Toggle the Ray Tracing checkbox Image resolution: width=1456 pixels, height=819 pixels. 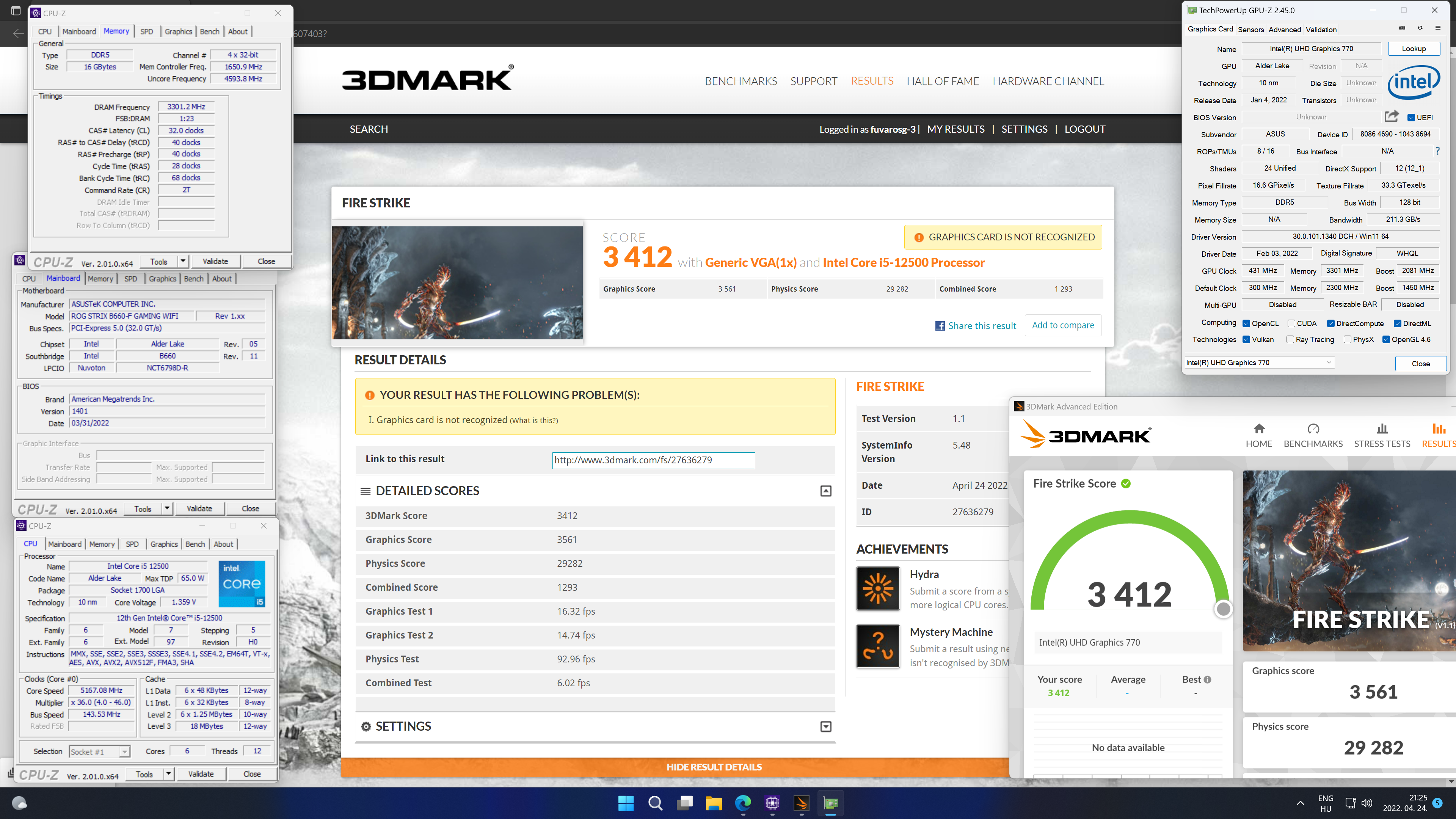point(1290,339)
